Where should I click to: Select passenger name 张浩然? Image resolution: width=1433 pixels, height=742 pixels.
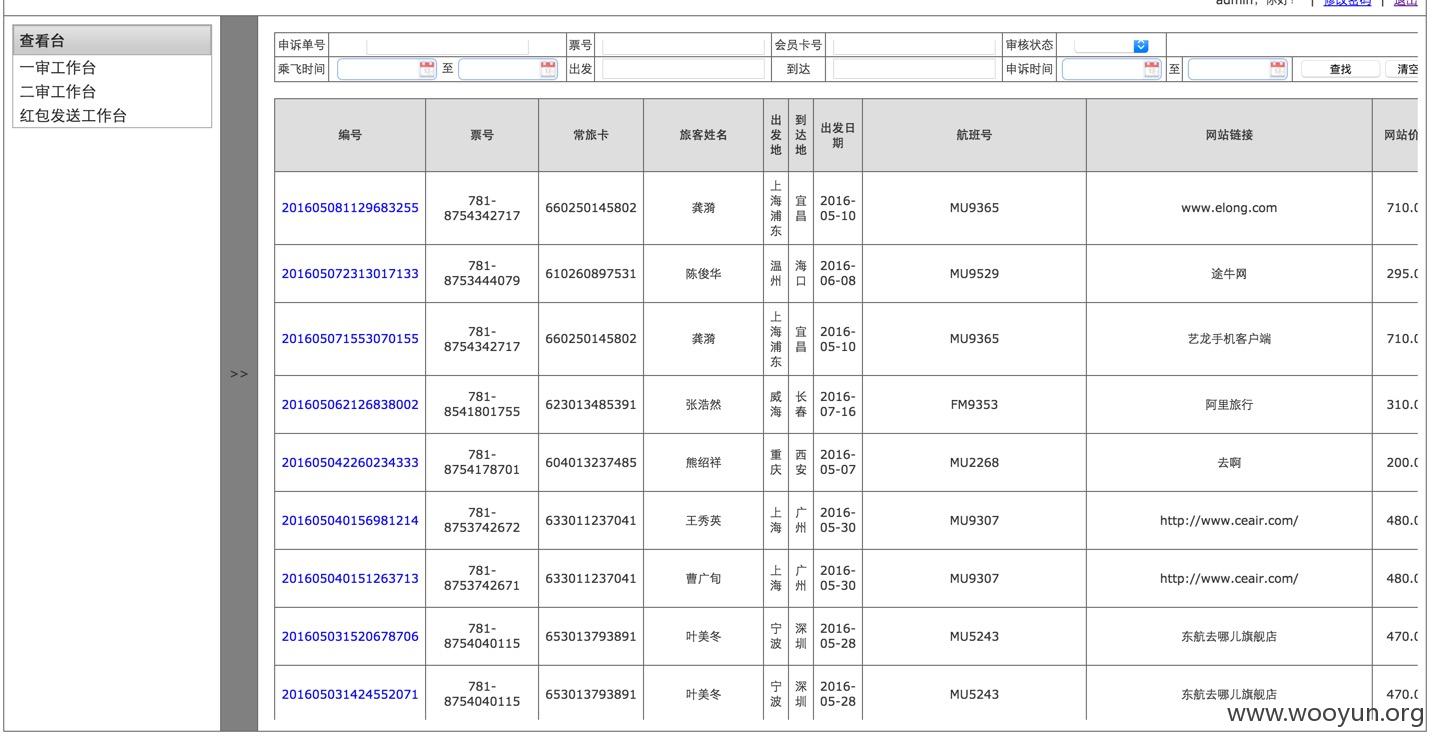pos(703,405)
